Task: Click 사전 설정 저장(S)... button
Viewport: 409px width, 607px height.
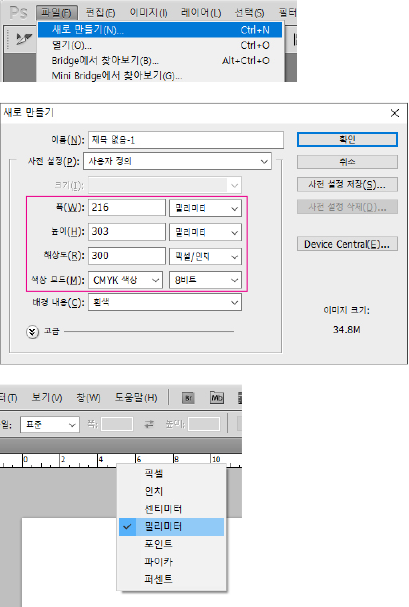Action: pos(347,185)
